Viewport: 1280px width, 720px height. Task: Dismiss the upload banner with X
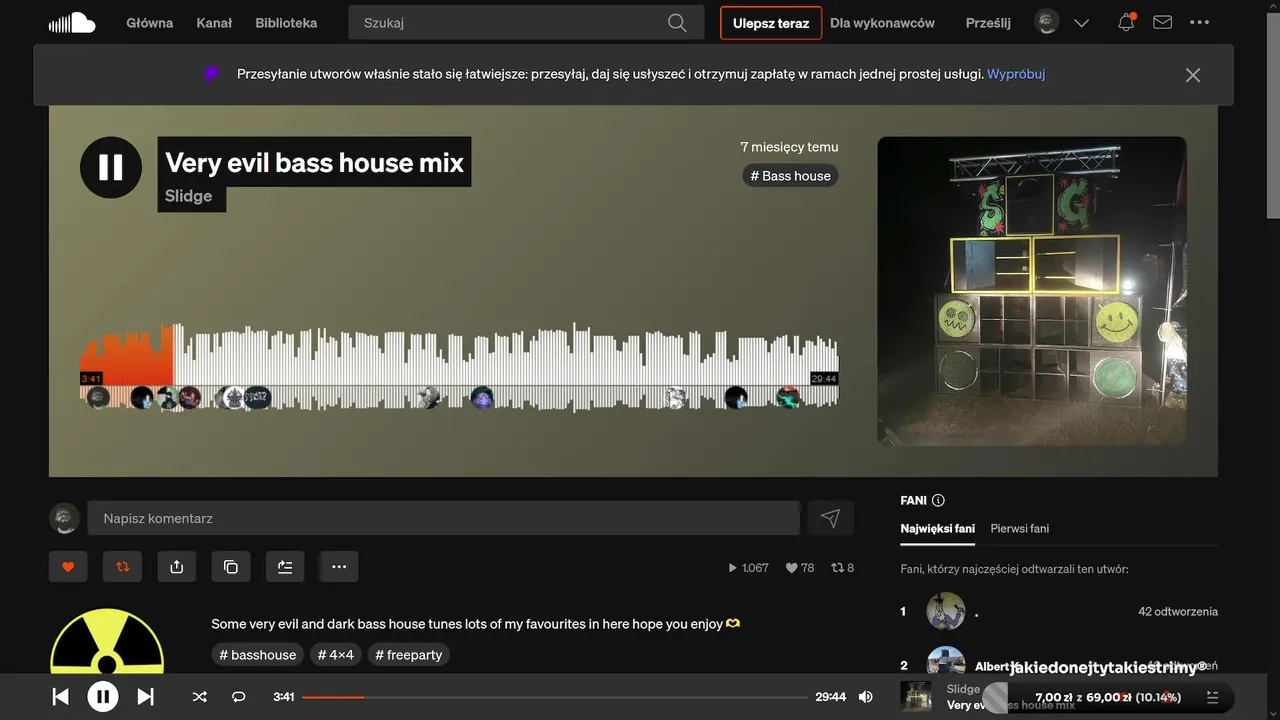[1193, 75]
